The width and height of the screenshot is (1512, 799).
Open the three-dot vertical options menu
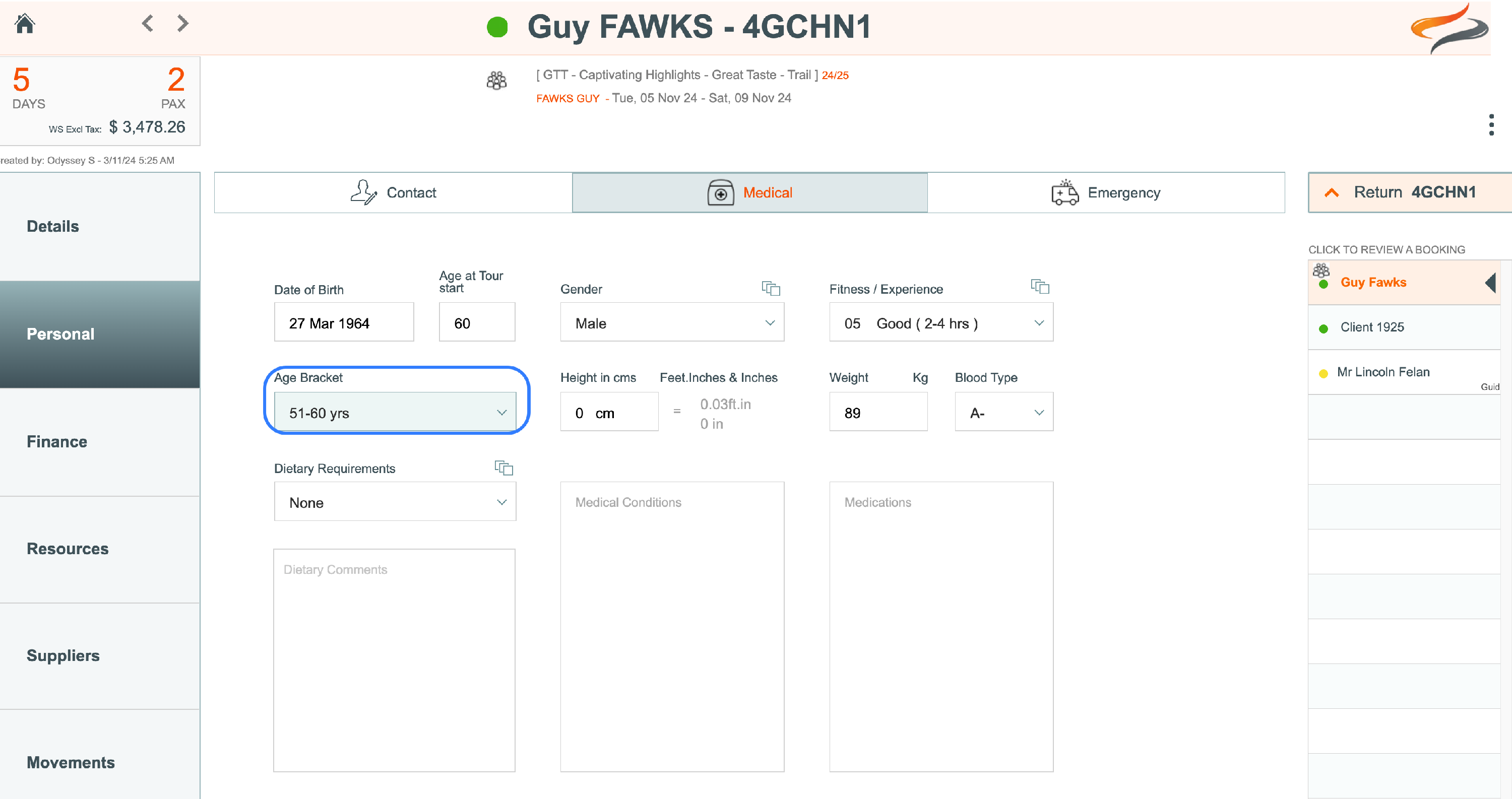pyautogui.click(x=1491, y=125)
